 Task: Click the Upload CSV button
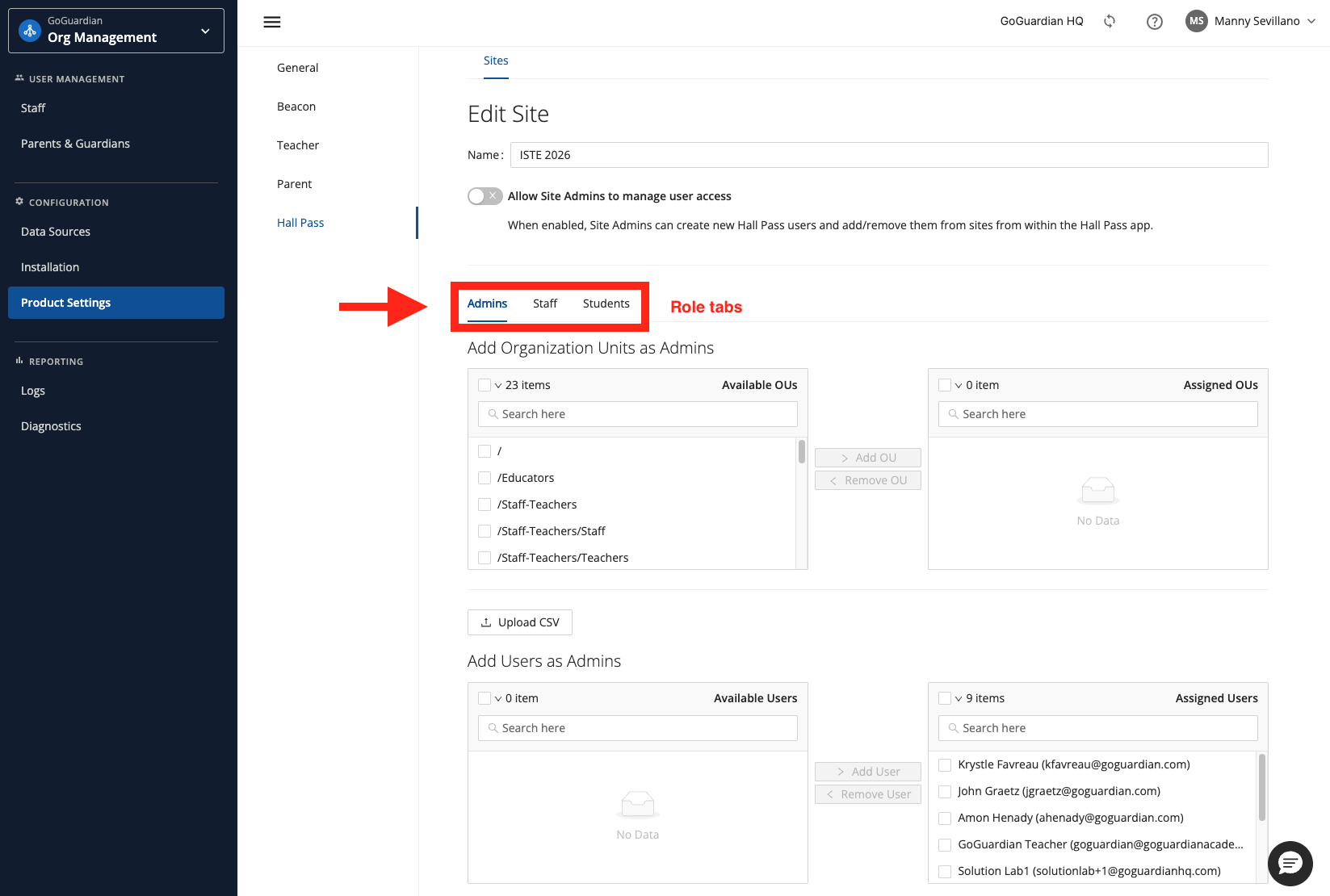520,622
